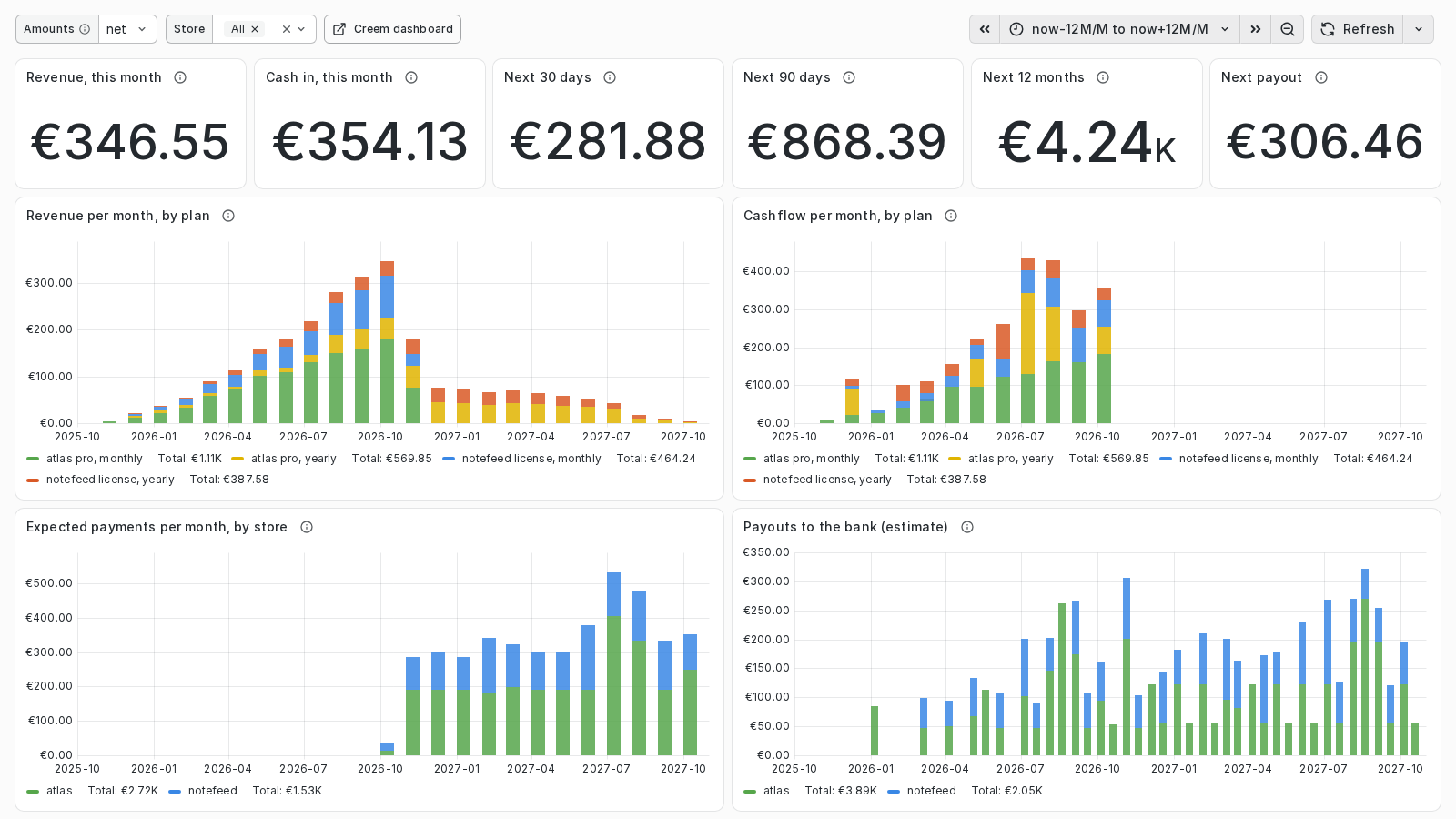1456x819 pixels.
Task: Show info for Cashflow per month, by plan
Action: click(x=951, y=216)
